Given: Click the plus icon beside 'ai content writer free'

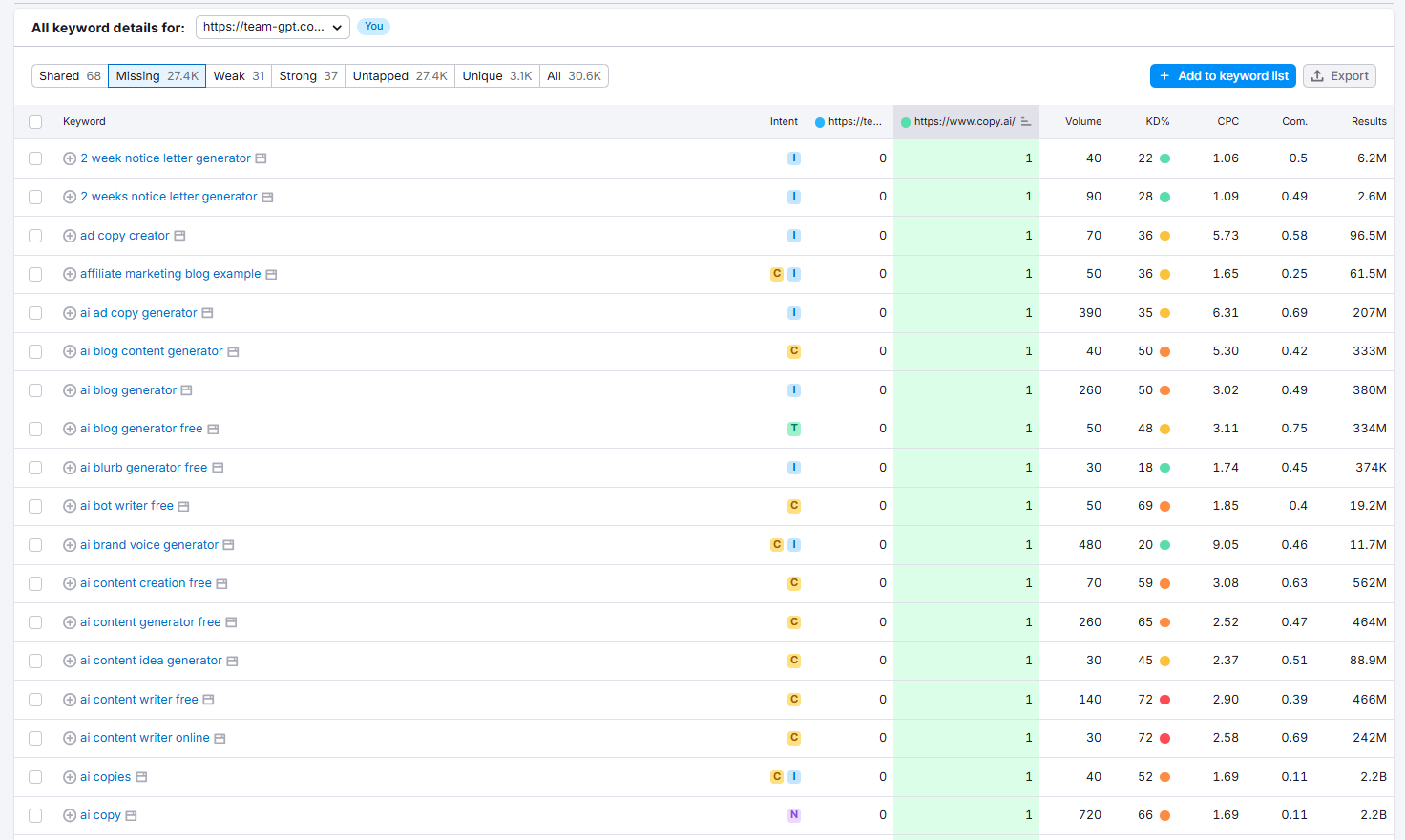Looking at the screenshot, I should [x=70, y=700].
